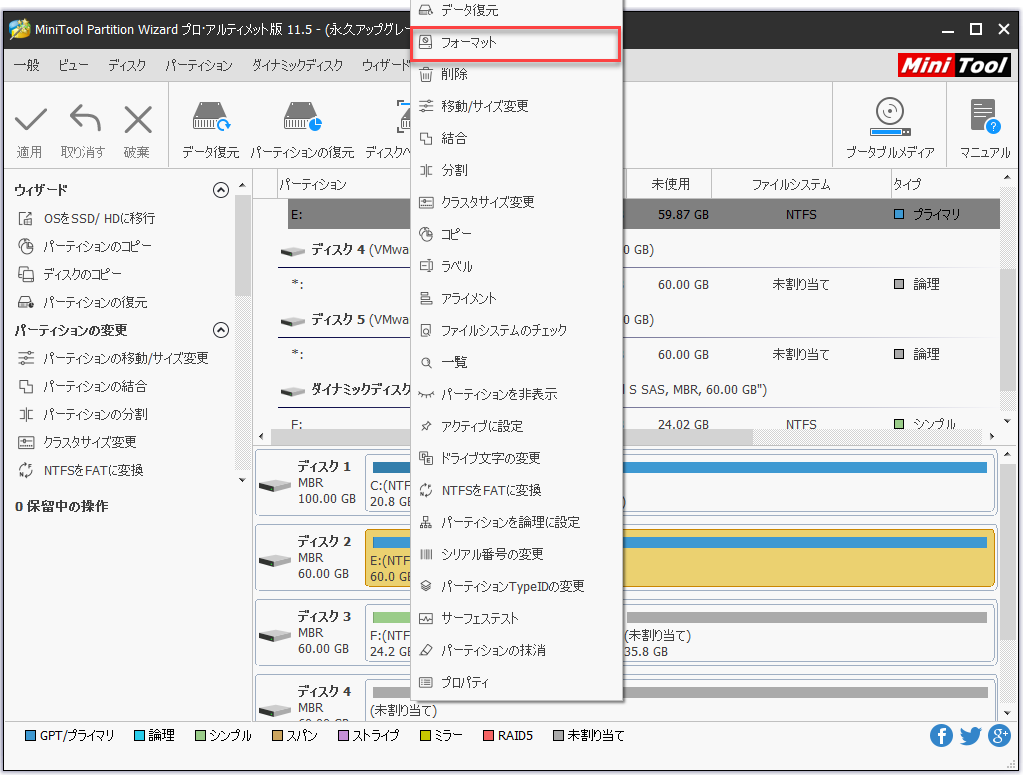
Task: Open the General (一般) menu
Action: coord(27,65)
